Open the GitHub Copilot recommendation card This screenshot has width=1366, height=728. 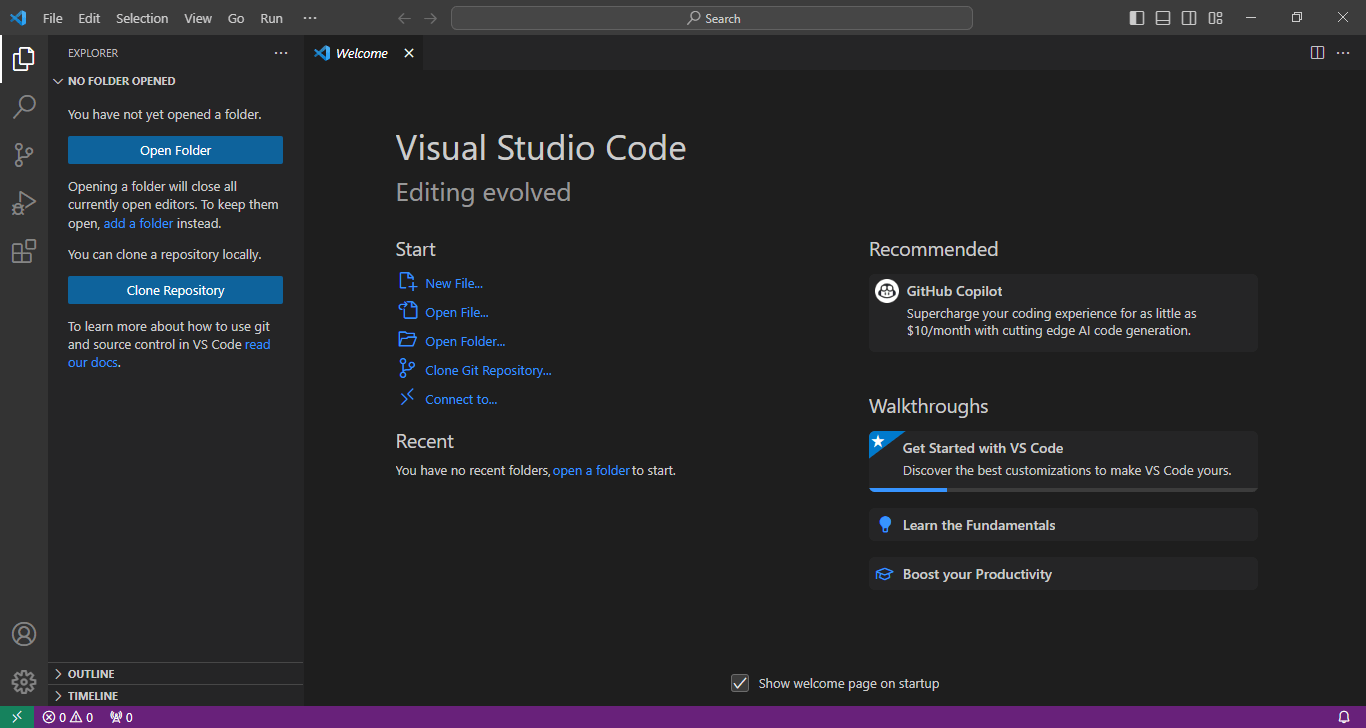[1063, 313]
